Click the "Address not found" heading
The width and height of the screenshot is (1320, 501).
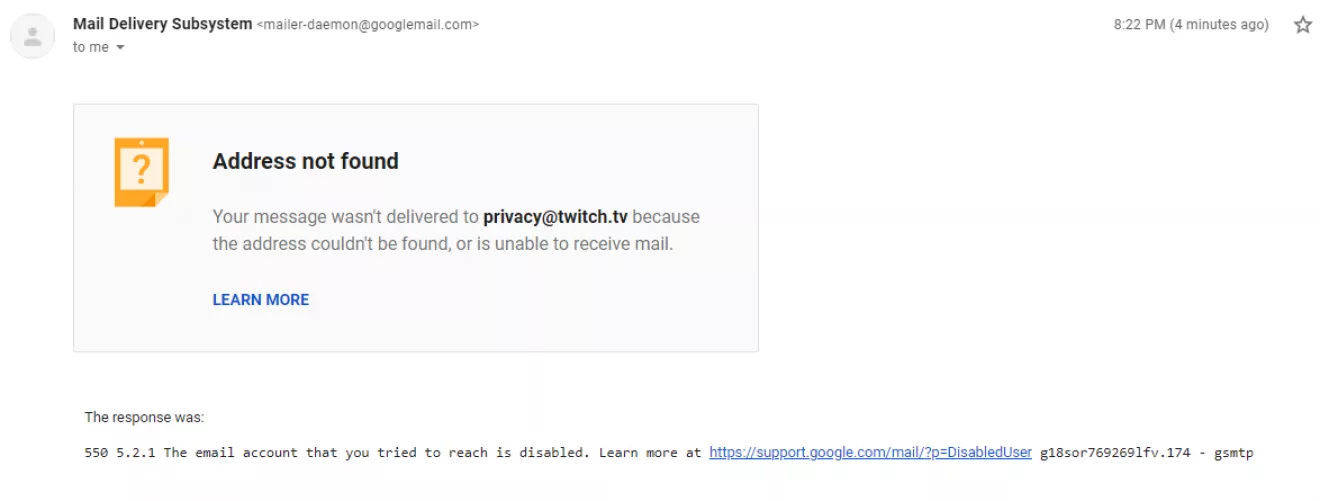click(305, 161)
